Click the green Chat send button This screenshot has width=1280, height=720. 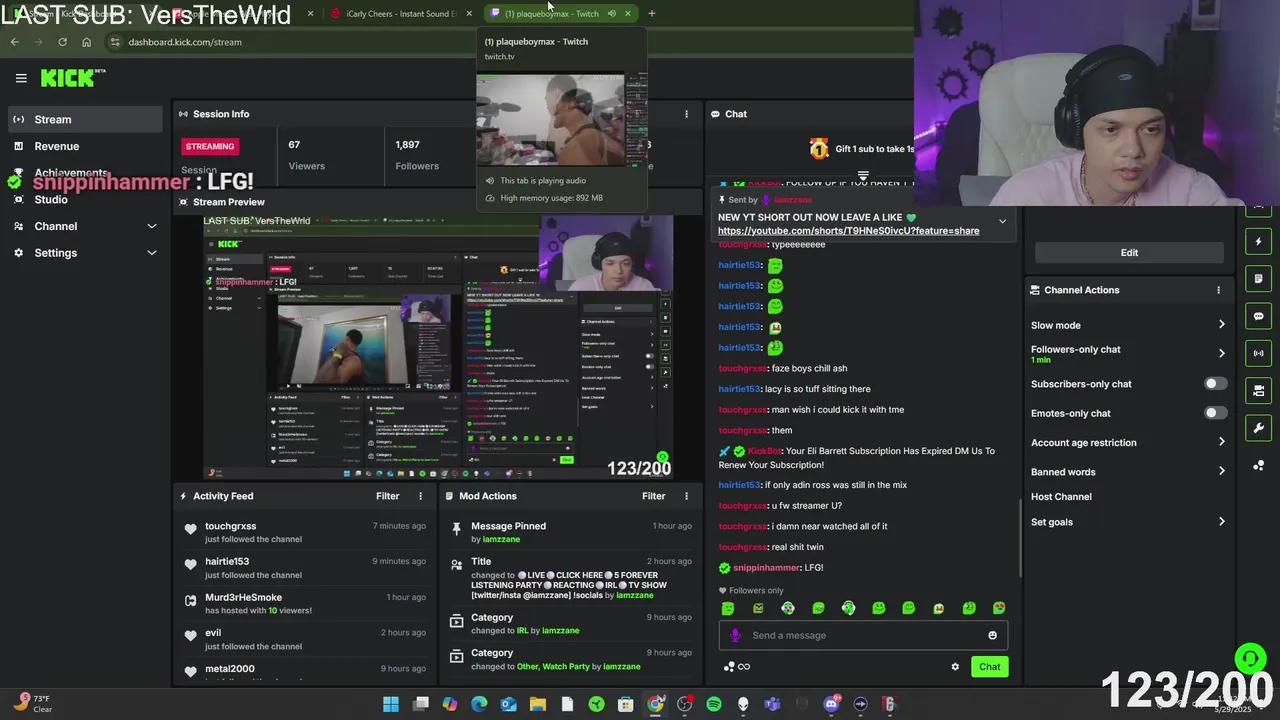click(989, 667)
